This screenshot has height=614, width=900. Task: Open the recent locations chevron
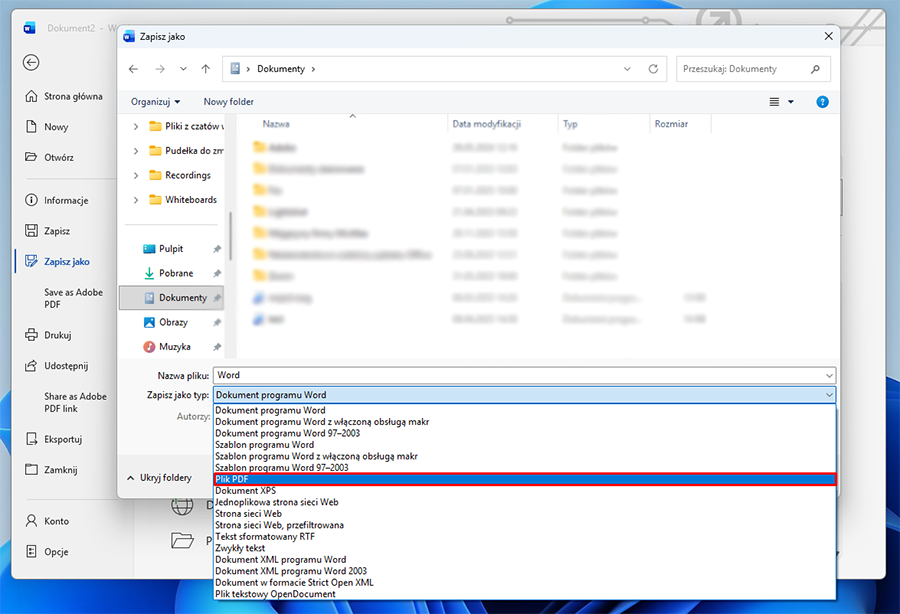(183, 69)
